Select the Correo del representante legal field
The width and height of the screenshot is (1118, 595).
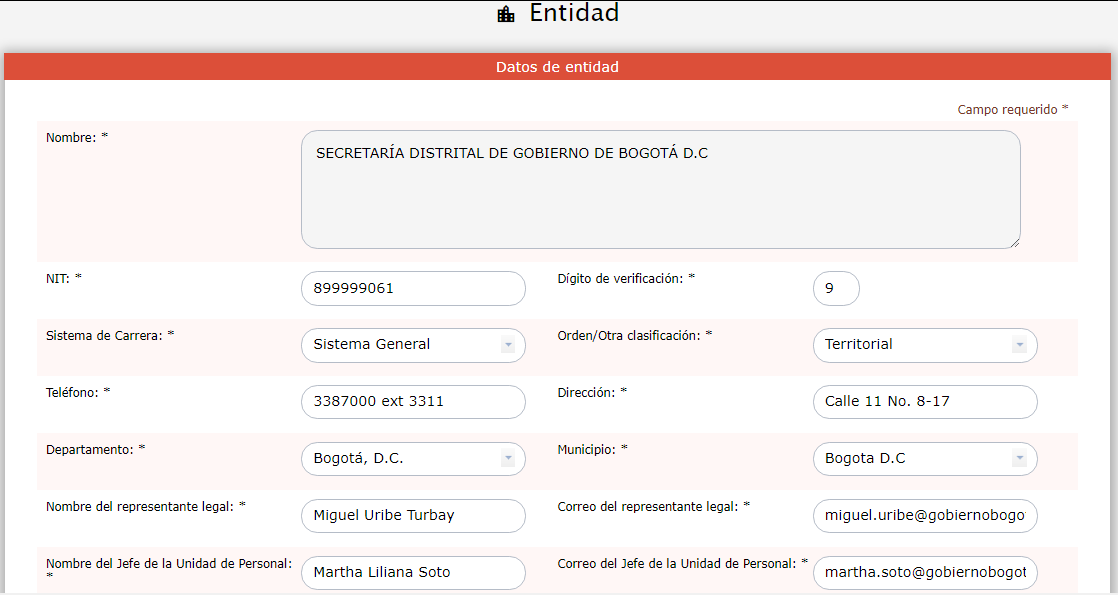(924, 516)
